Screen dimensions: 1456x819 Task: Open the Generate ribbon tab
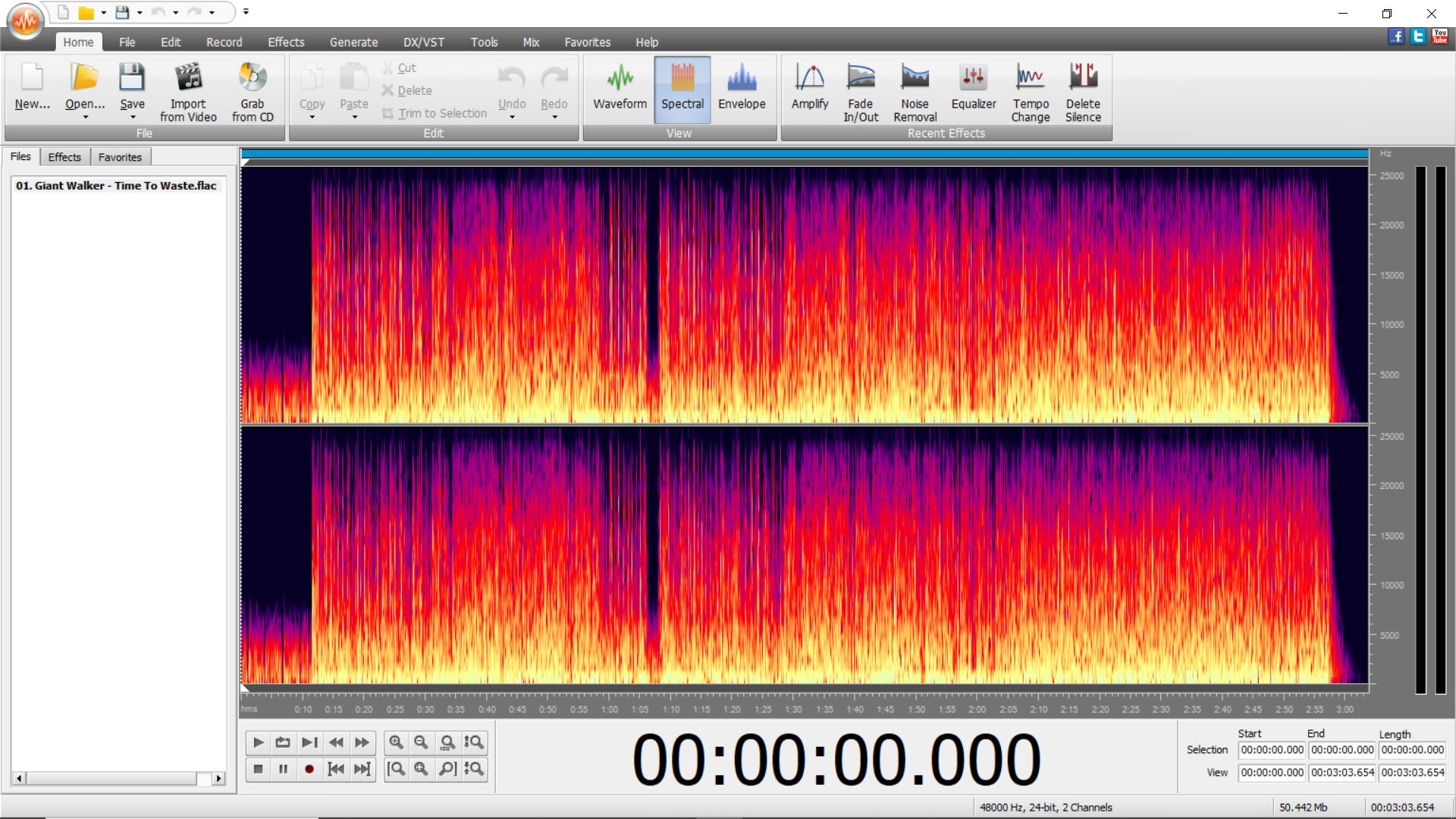pos(353,42)
